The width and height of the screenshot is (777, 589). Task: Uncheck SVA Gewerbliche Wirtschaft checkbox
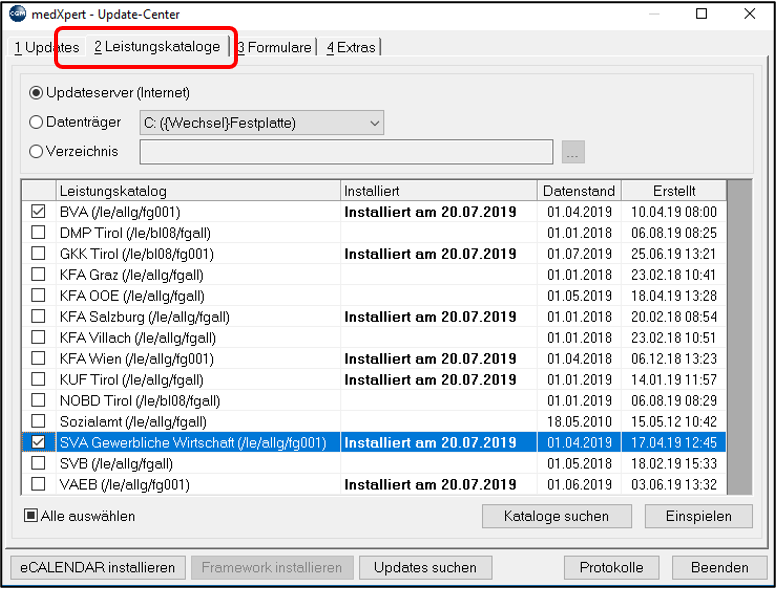[x=38, y=442]
